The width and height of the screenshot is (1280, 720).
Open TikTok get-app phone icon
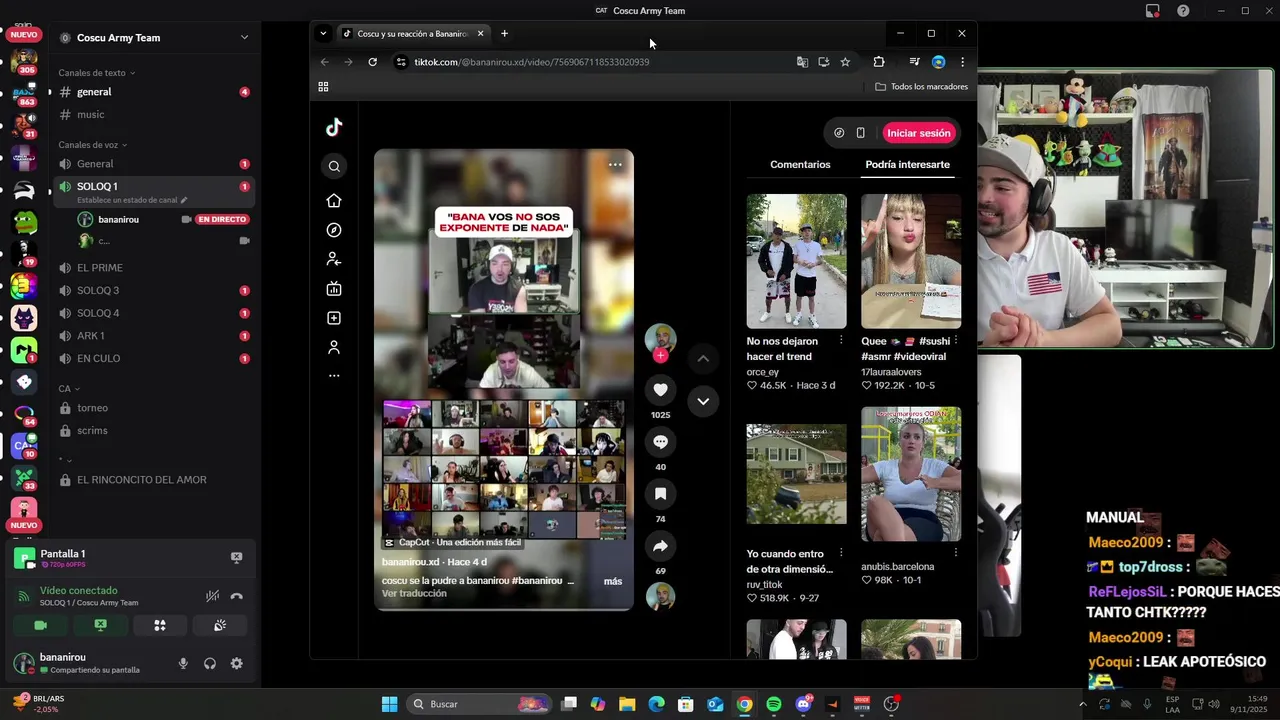(x=860, y=133)
